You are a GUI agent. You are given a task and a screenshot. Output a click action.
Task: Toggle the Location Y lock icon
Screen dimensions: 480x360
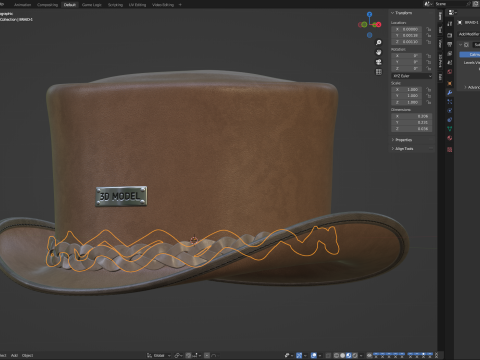point(429,35)
